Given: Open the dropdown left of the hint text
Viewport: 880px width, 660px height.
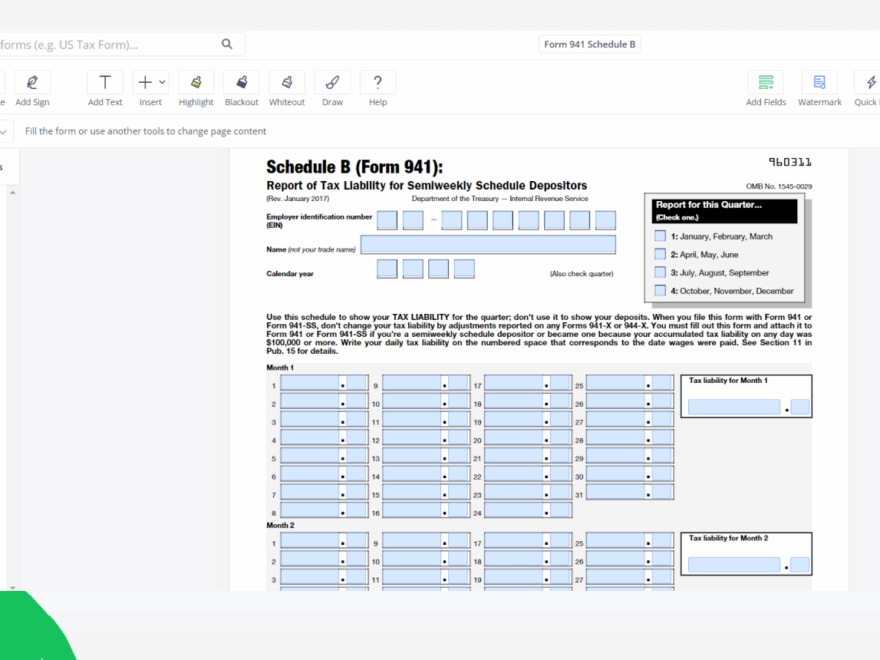Looking at the screenshot, I should (x=4, y=131).
